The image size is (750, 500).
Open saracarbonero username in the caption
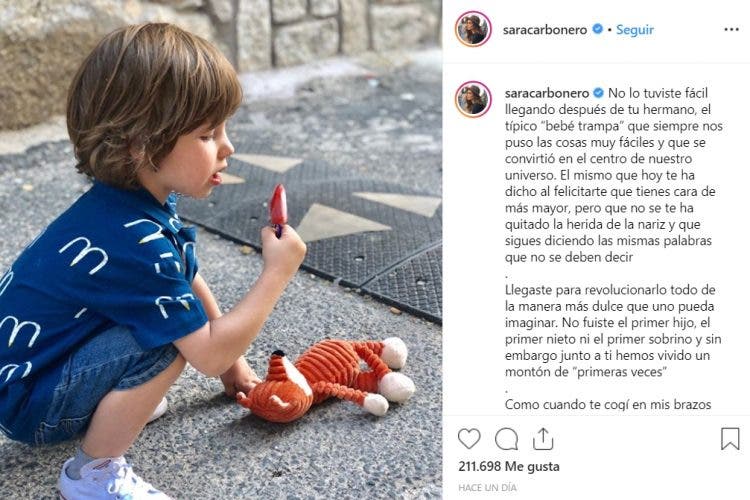coord(547,93)
